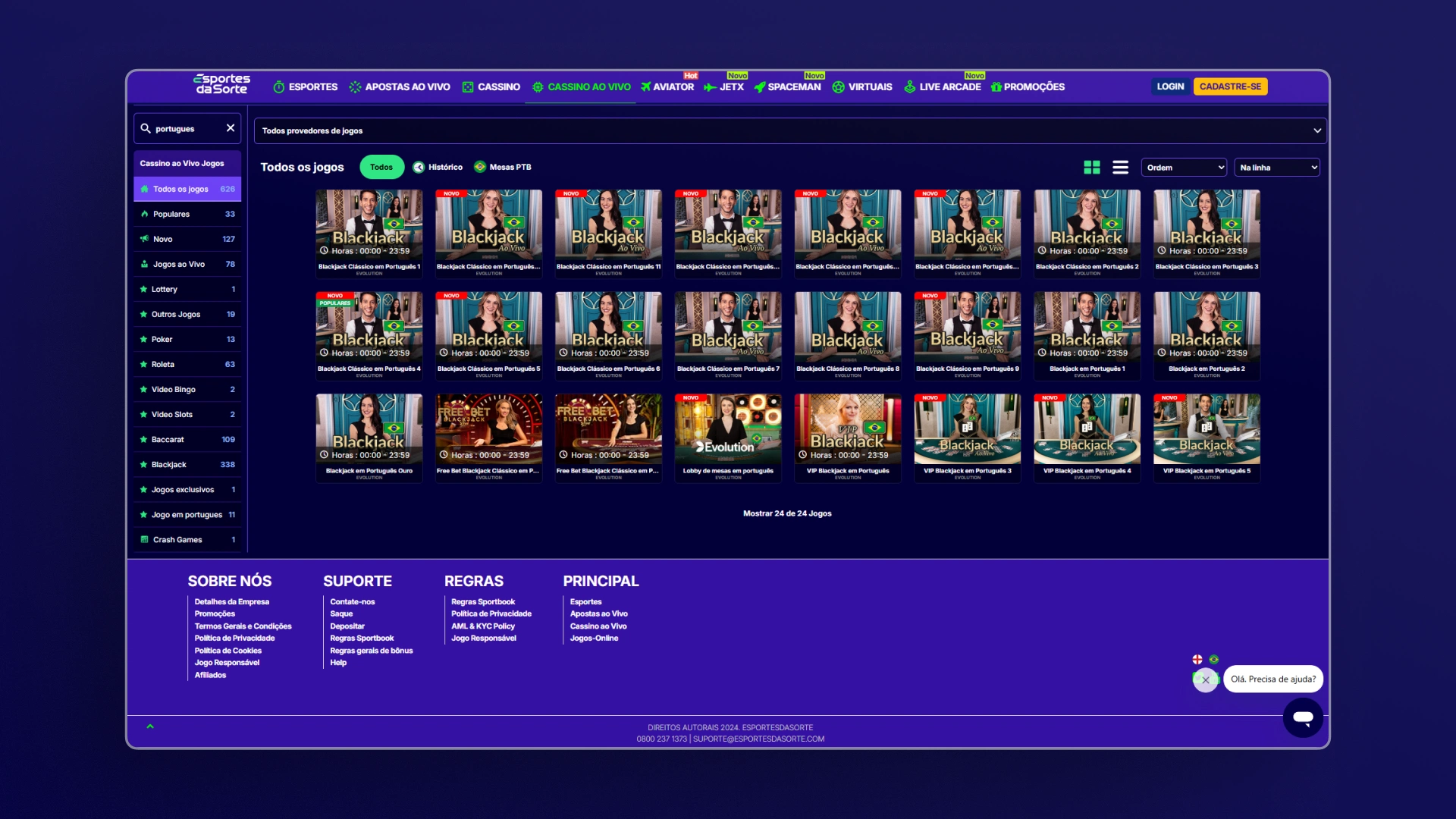Select Todos os jogos category
The height and width of the screenshot is (819, 1456).
[x=187, y=189]
